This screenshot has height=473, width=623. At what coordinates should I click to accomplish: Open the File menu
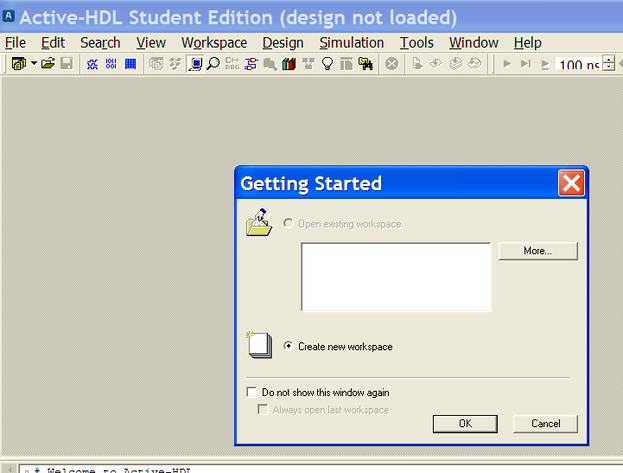point(15,43)
